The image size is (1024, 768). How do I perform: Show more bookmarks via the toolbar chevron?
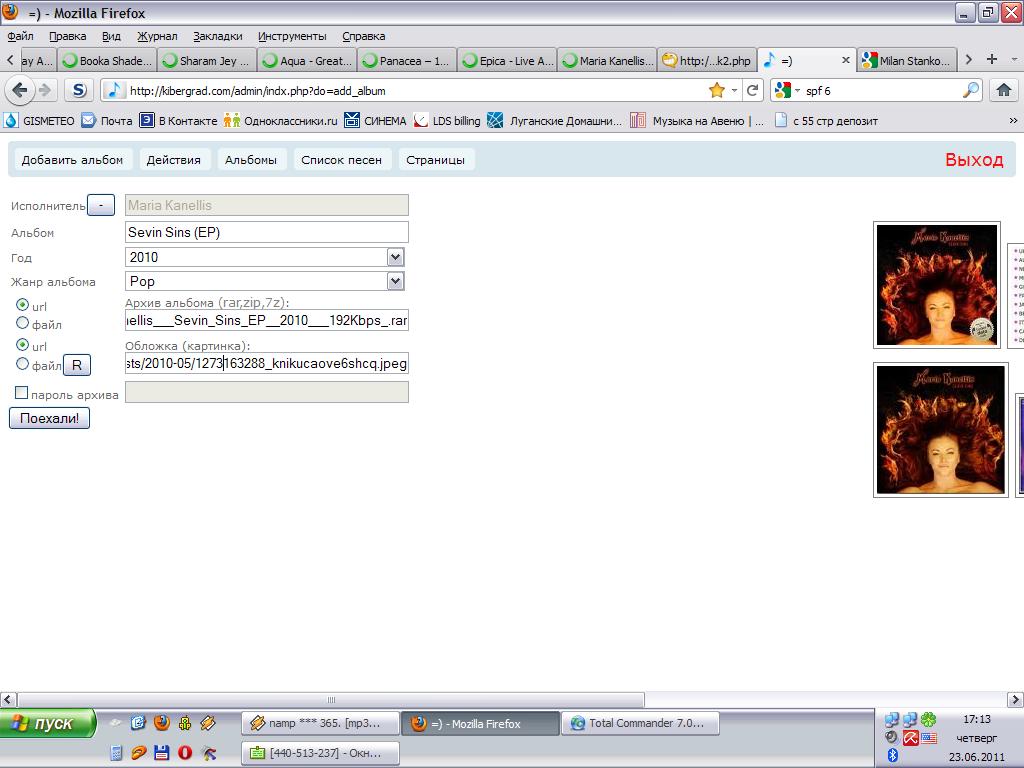click(1013, 121)
